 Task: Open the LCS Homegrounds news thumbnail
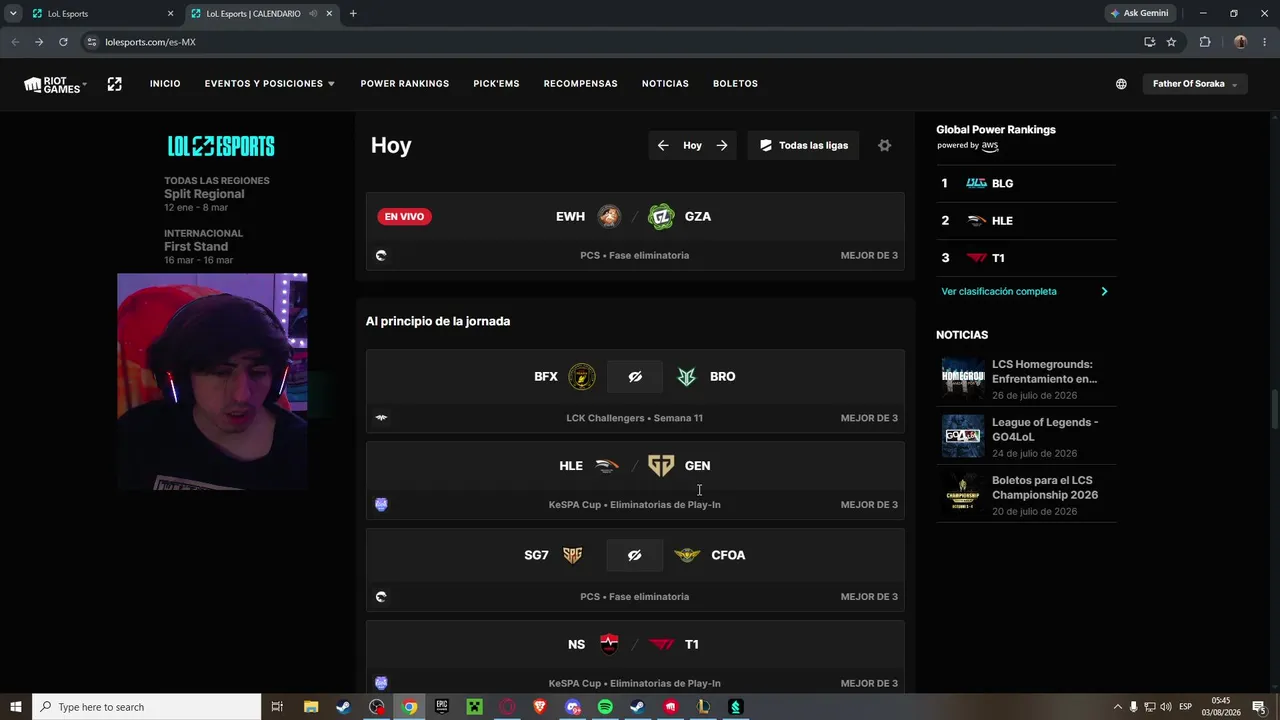click(963, 379)
